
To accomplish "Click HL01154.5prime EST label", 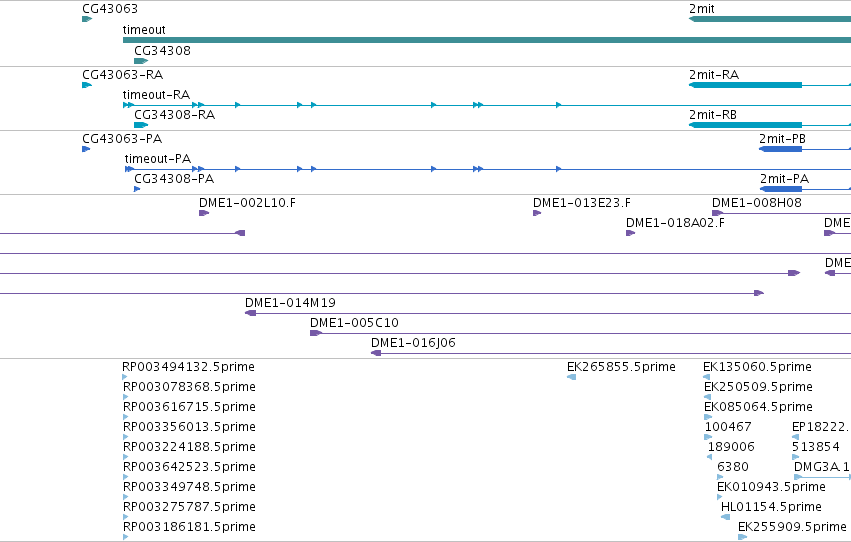I will (x=771, y=507).
